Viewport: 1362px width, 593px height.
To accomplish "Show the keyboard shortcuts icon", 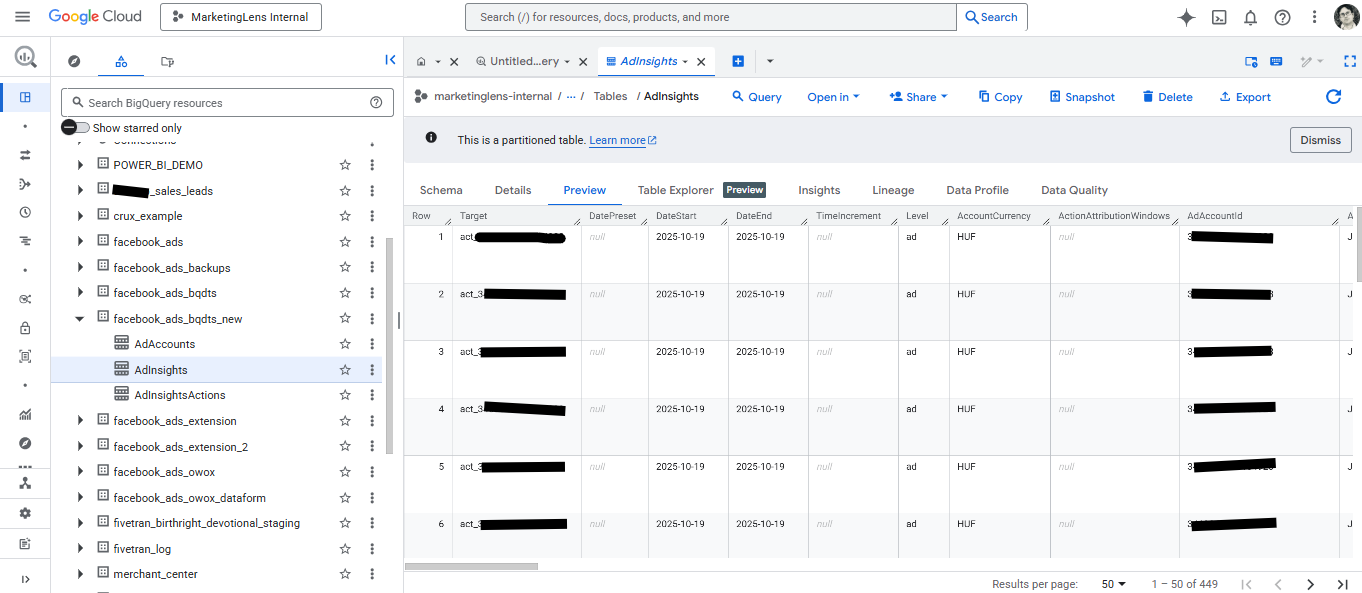I will 1275,61.
